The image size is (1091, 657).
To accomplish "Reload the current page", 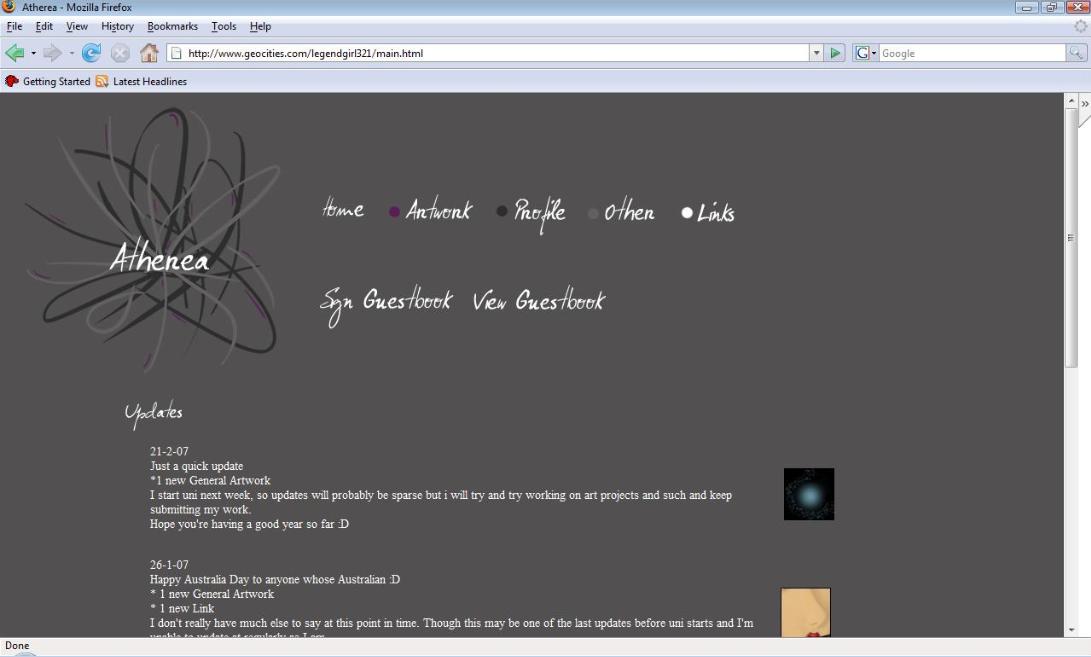I will 91,53.
